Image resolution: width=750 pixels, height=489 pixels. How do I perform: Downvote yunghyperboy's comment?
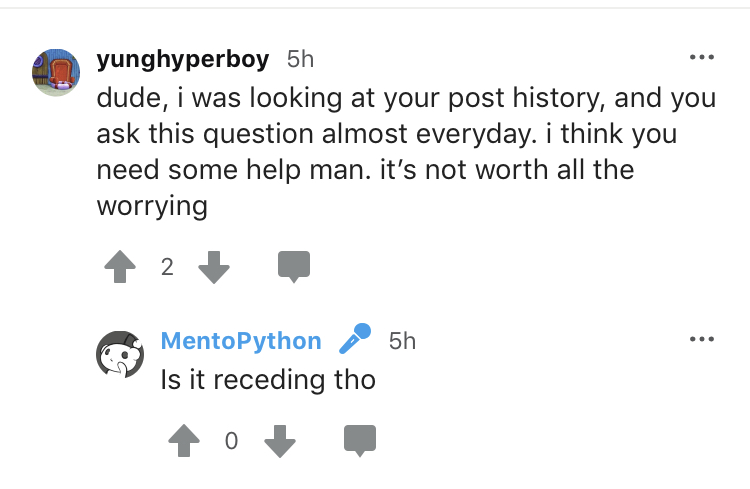214,266
